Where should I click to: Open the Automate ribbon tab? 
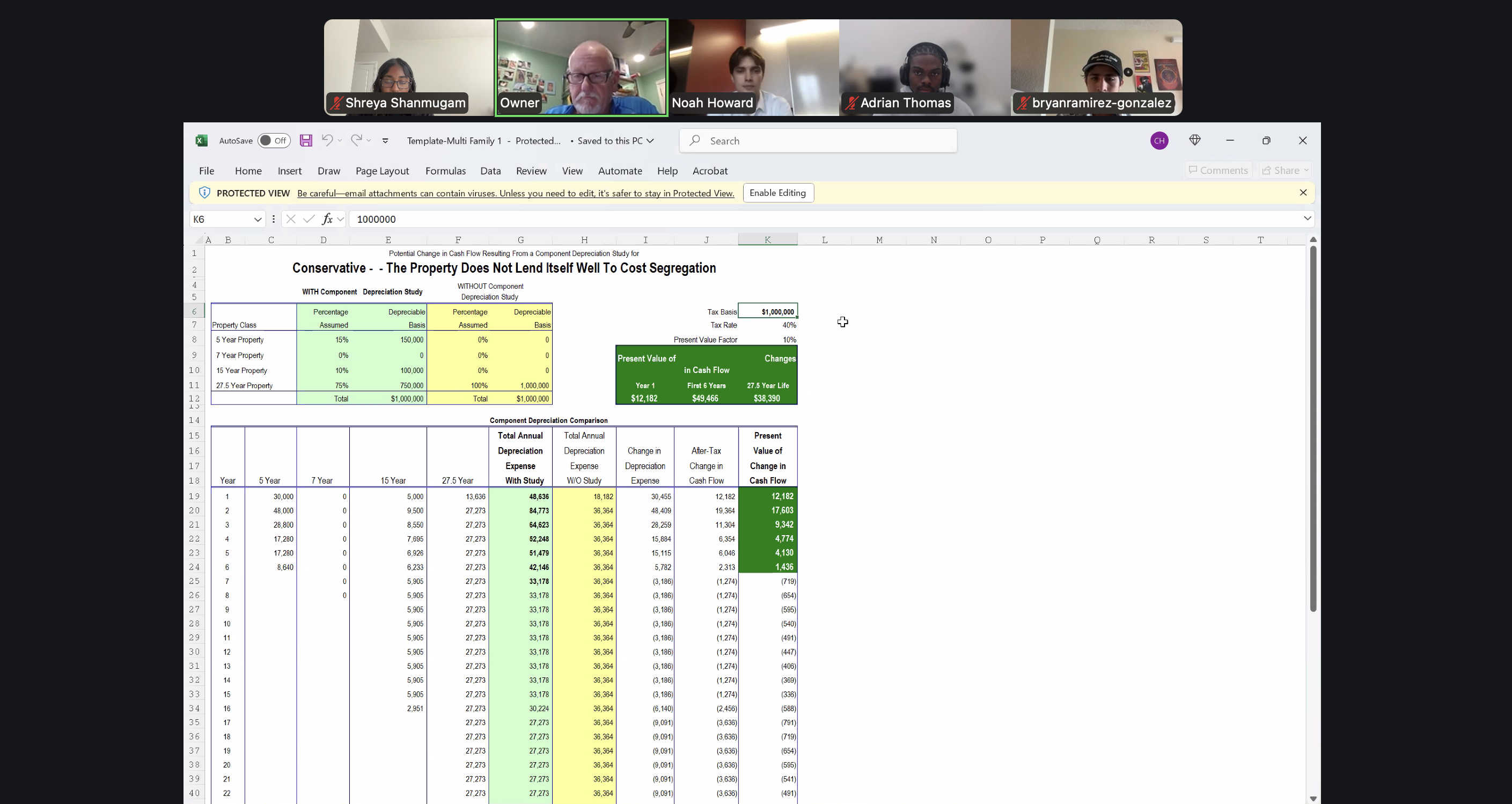620,171
